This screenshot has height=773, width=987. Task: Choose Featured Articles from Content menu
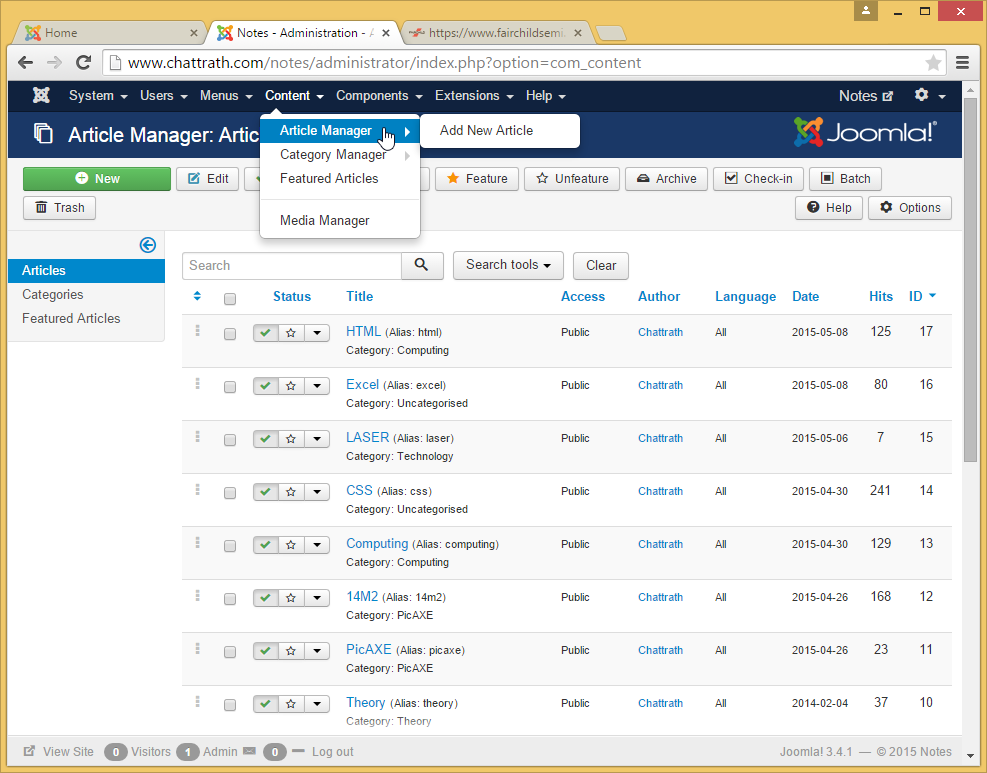click(329, 178)
